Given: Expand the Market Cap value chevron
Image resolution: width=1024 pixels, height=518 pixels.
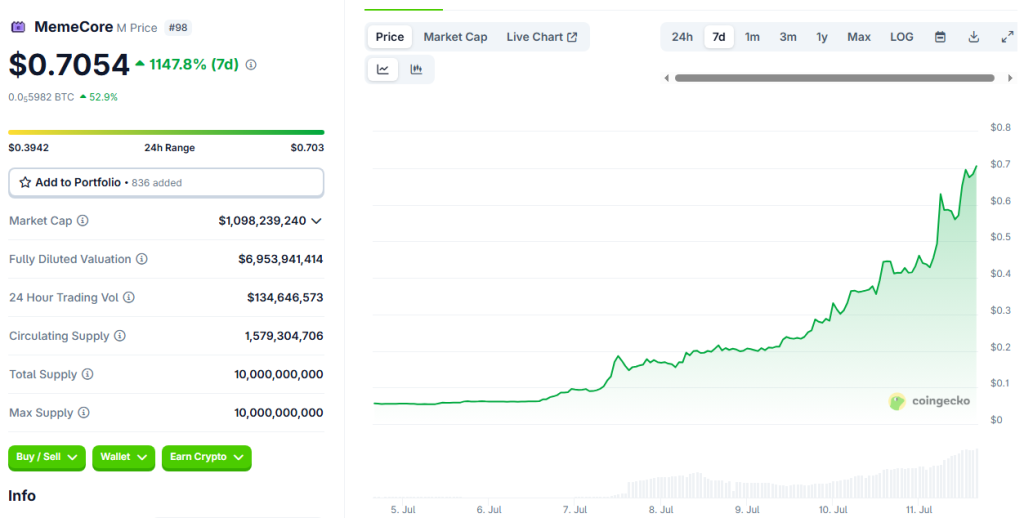Looking at the screenshot, I should click(x=317, y=221).
